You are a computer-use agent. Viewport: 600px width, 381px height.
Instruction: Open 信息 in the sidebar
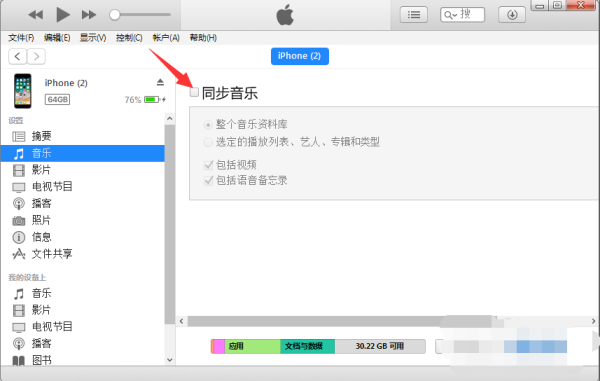click(83, 237)
